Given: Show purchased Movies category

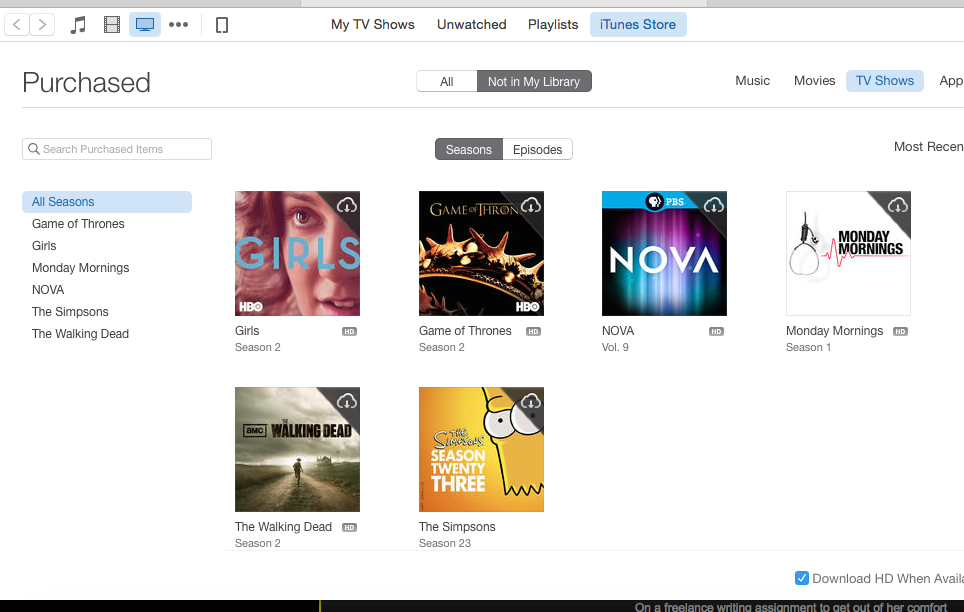Looking at the screenshot, I should pos(814,81).
